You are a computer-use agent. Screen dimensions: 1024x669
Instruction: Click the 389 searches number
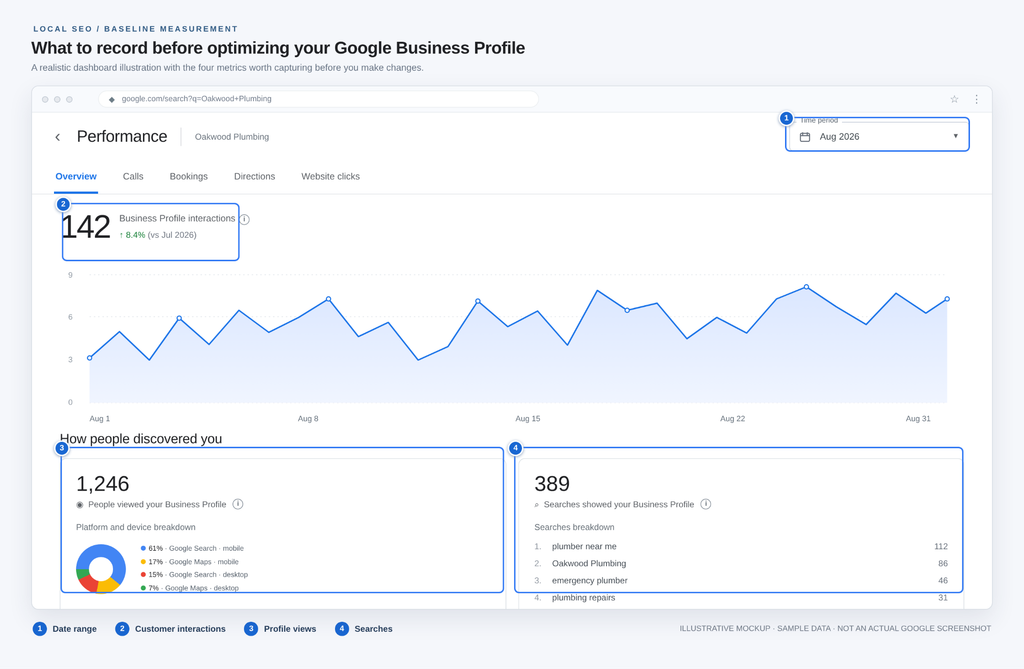(552, 483)
